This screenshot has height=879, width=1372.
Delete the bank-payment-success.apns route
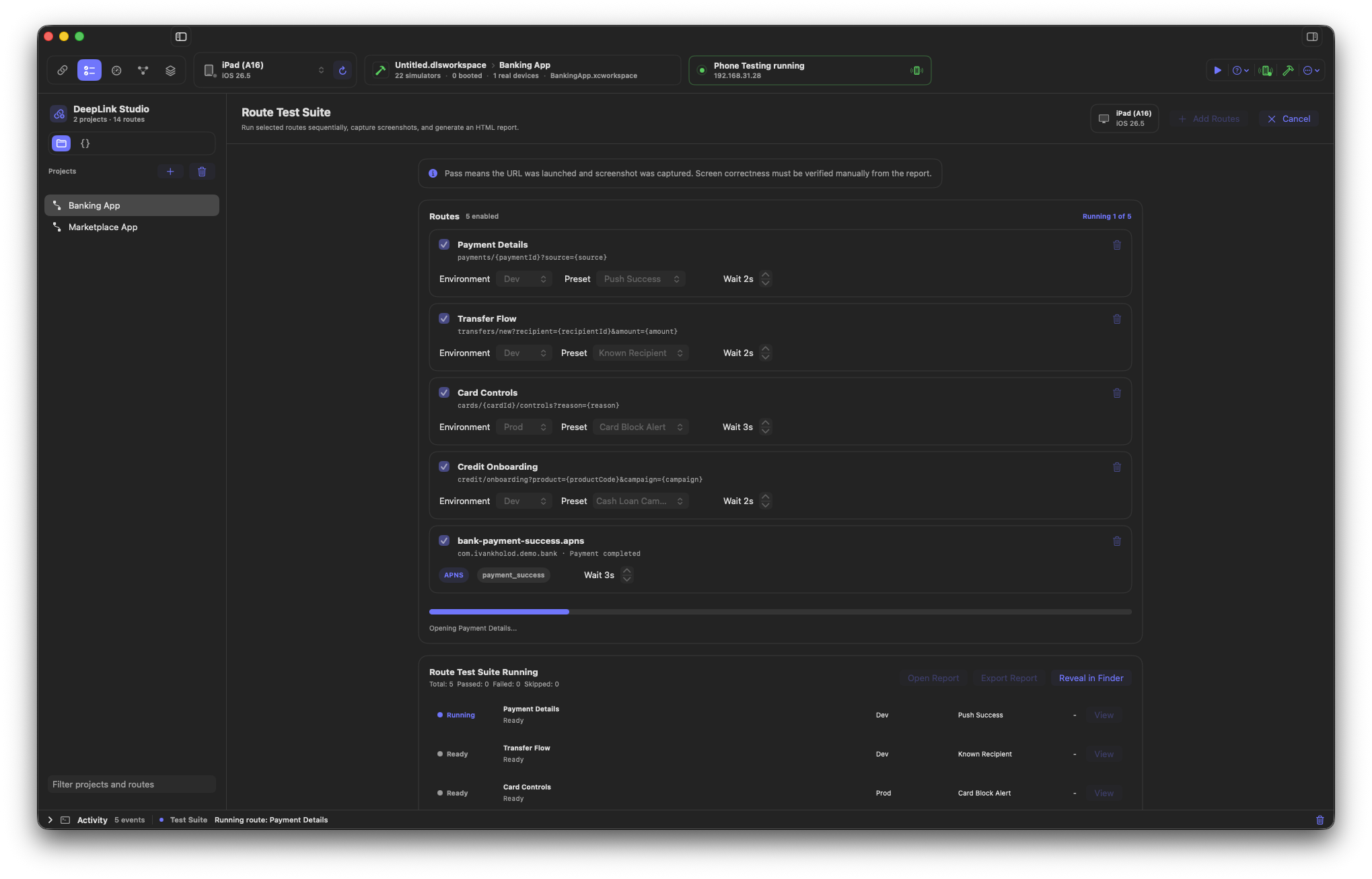pos(1117,541)
